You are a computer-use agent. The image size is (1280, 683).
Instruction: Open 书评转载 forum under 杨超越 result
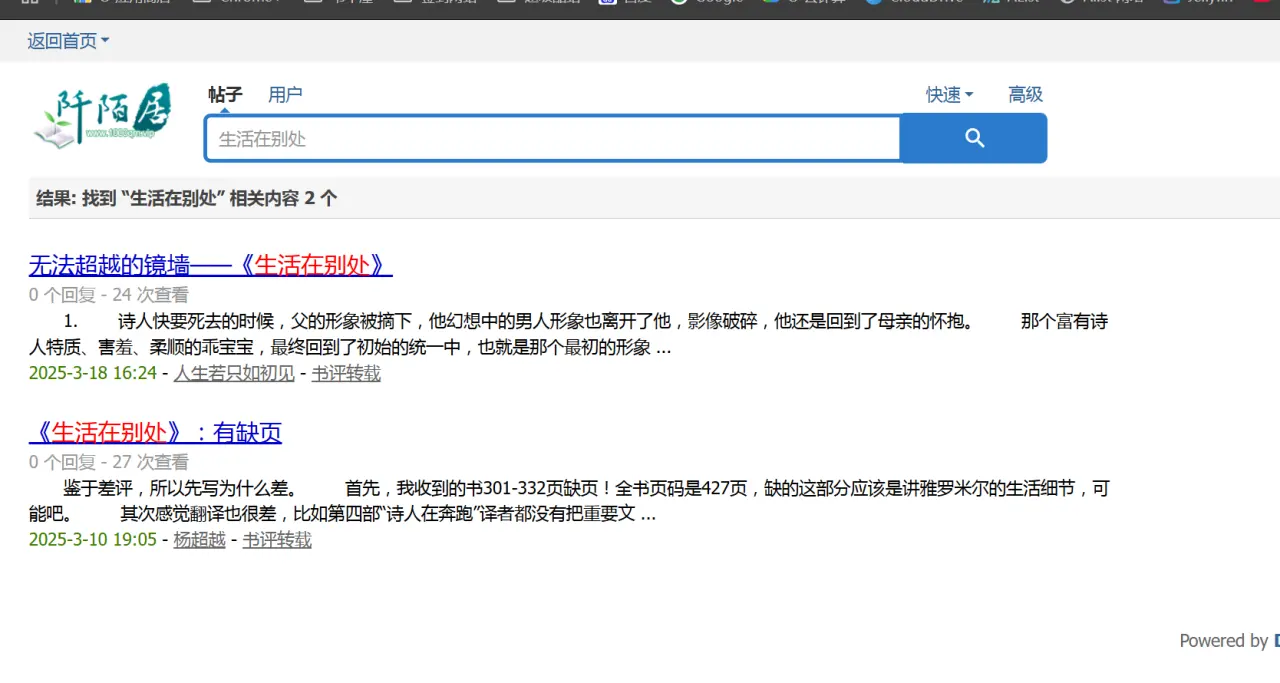[x=277, y=539]
